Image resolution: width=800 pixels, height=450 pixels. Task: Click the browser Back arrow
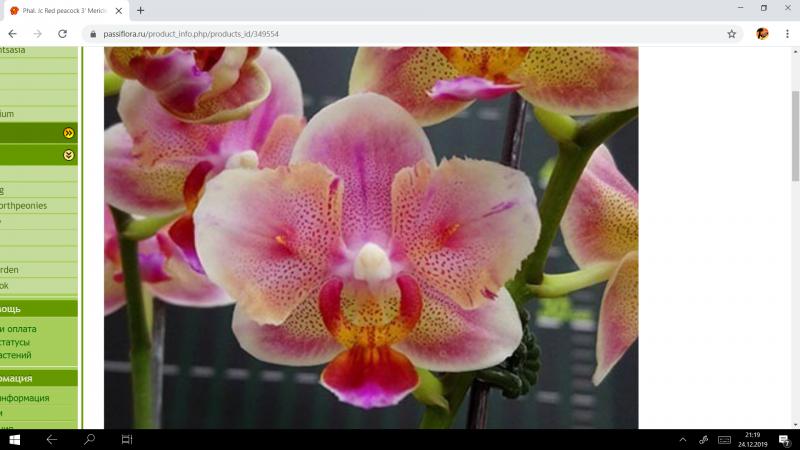point(12,33)
